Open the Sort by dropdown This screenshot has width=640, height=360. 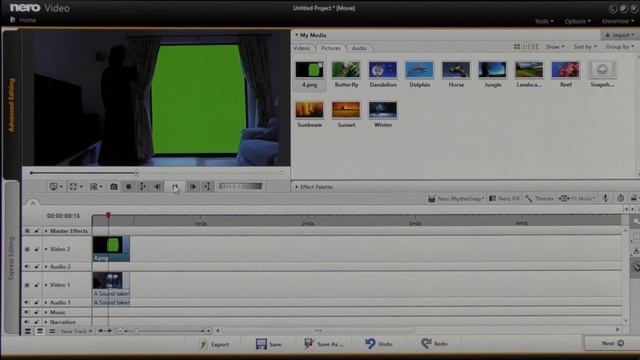click(x=585, y=47)
